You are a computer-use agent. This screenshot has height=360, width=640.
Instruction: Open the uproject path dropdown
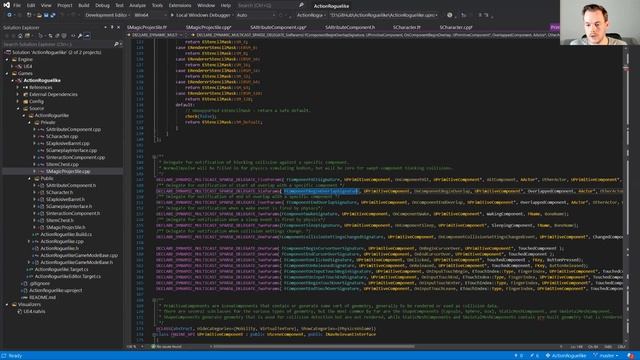click(x=384, y=15)
